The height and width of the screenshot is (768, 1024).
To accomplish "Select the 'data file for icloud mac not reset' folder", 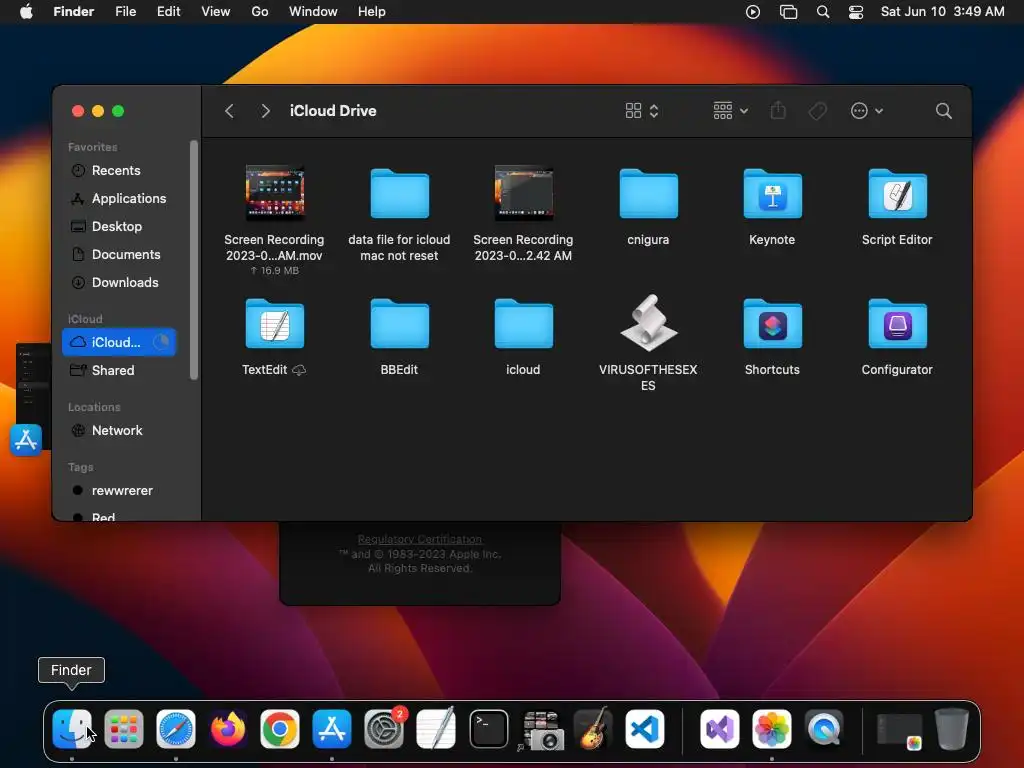I will point(400,194).
